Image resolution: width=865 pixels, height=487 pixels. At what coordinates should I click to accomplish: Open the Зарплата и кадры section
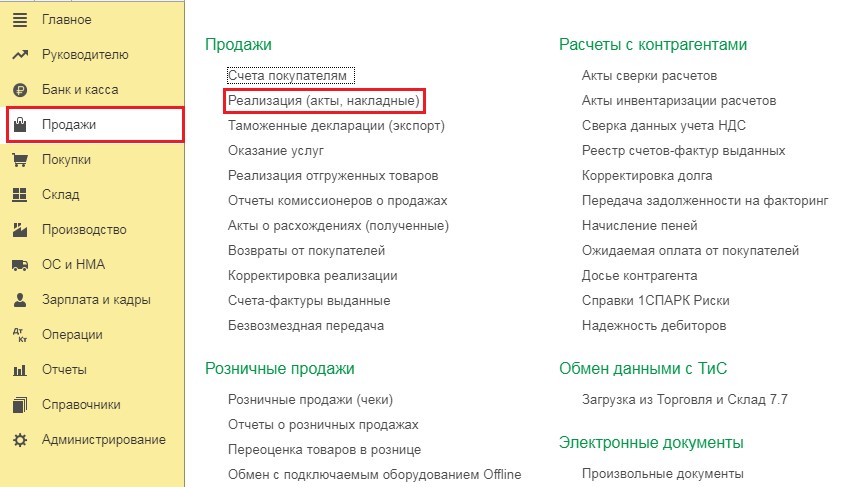click(97, 299)
